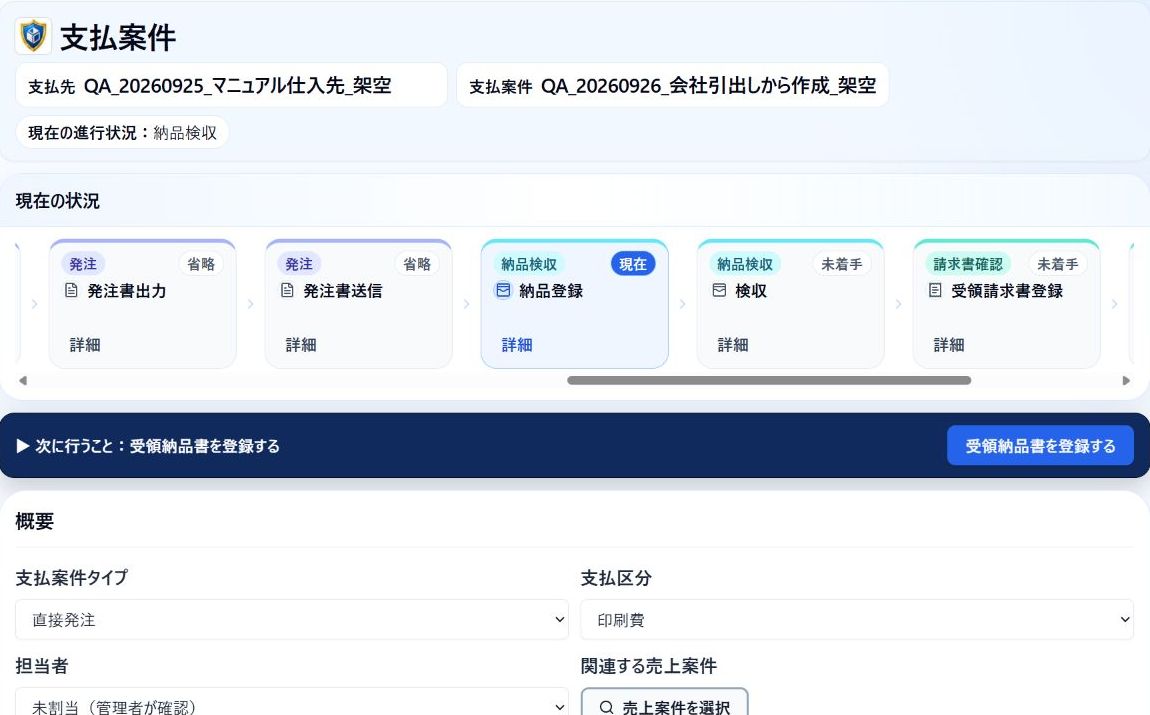Click the 現在 badge on 納品登録 card
Viewport: 1150px width, 715px height.
point(632,264)
